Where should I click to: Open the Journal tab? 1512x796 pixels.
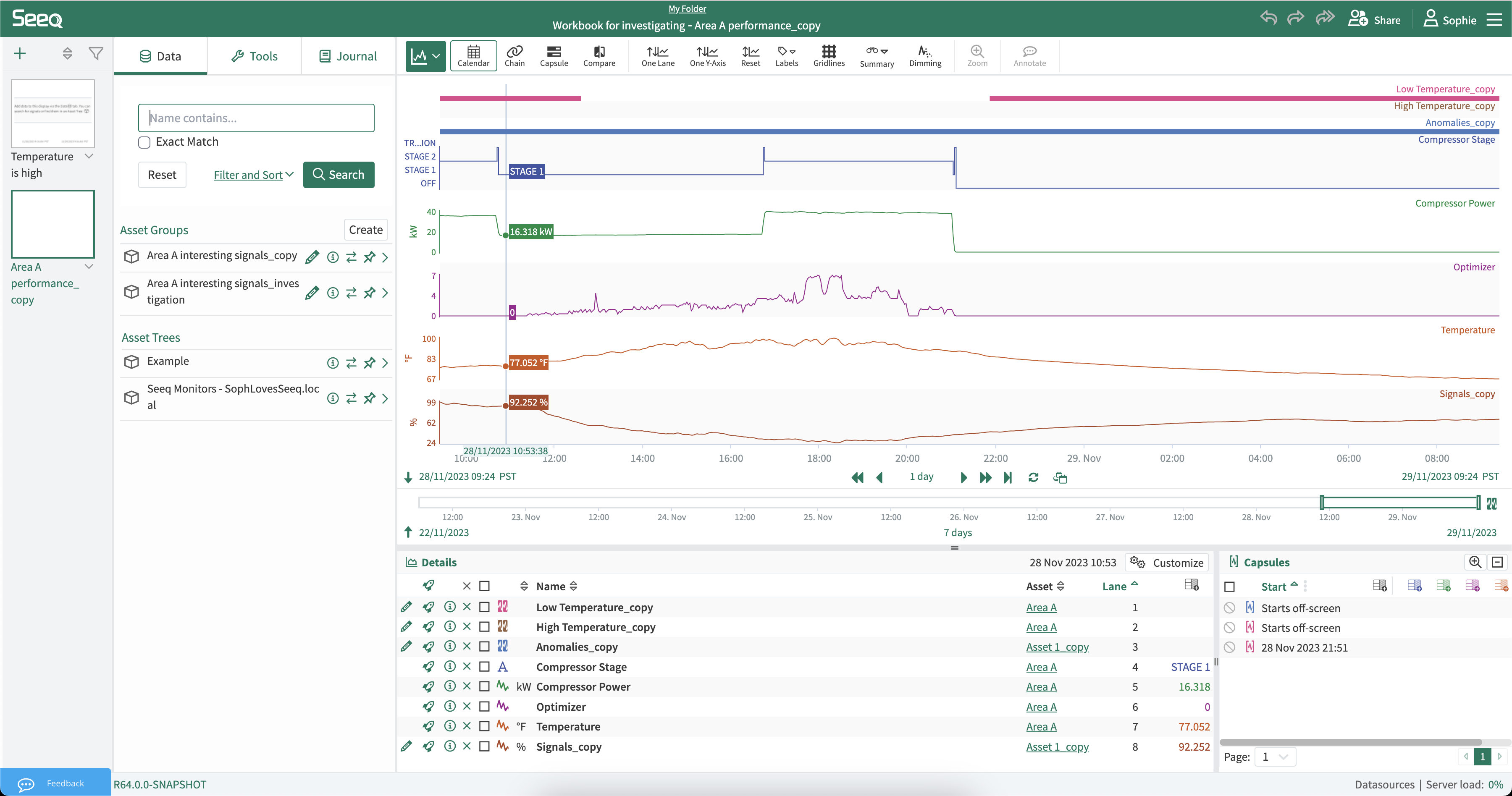[x=348, y=56]
